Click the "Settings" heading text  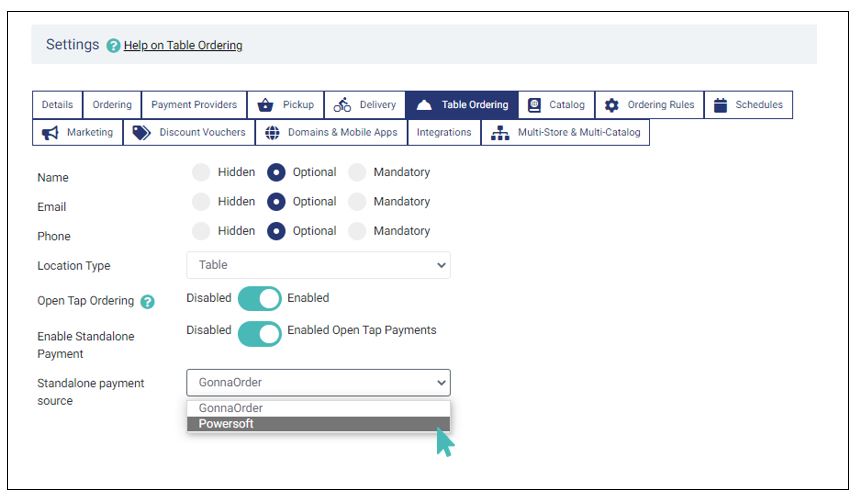coord(72,44)
